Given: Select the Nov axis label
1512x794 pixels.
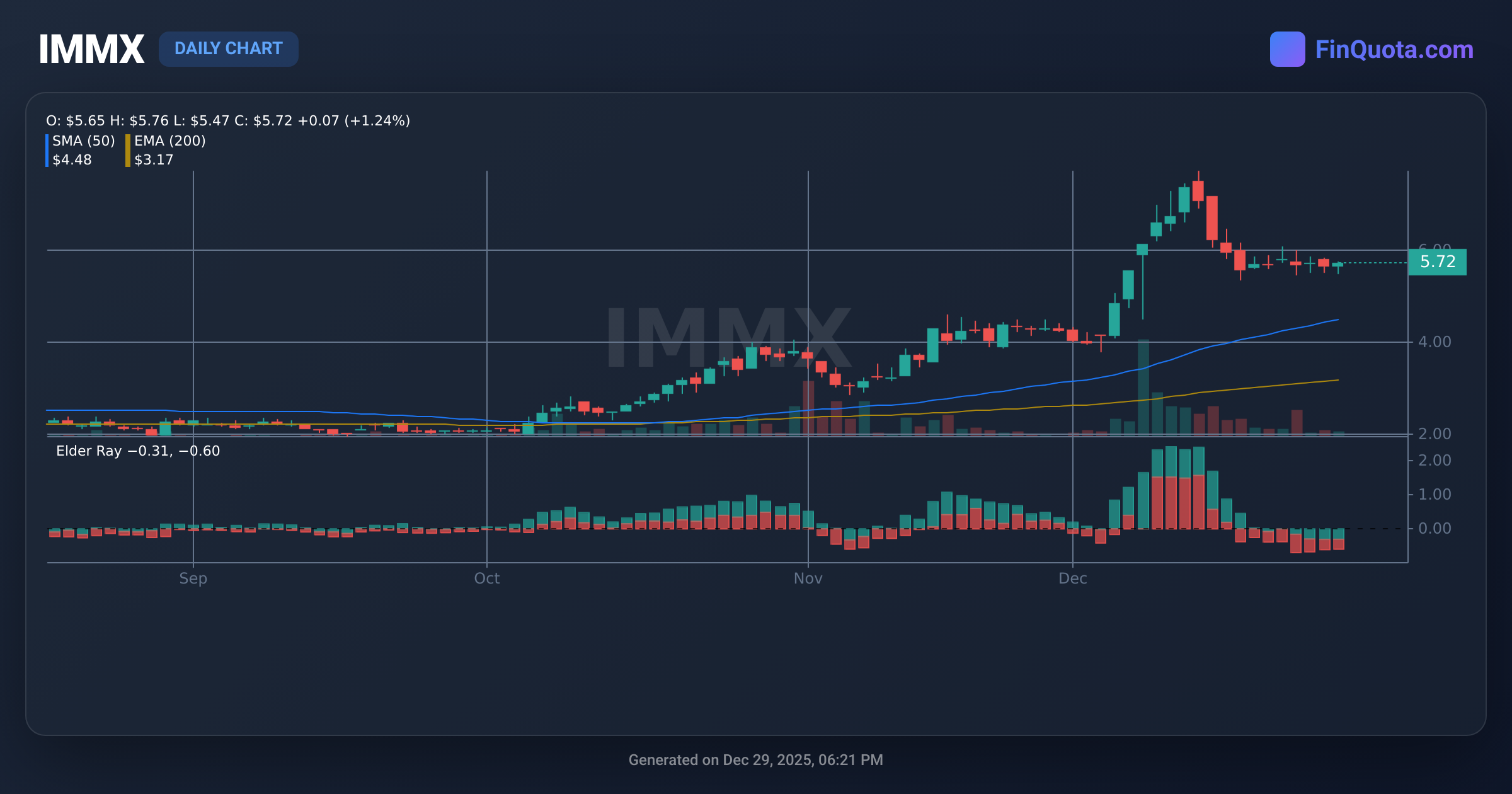Looking at the screenshot, I should (808, 578).
